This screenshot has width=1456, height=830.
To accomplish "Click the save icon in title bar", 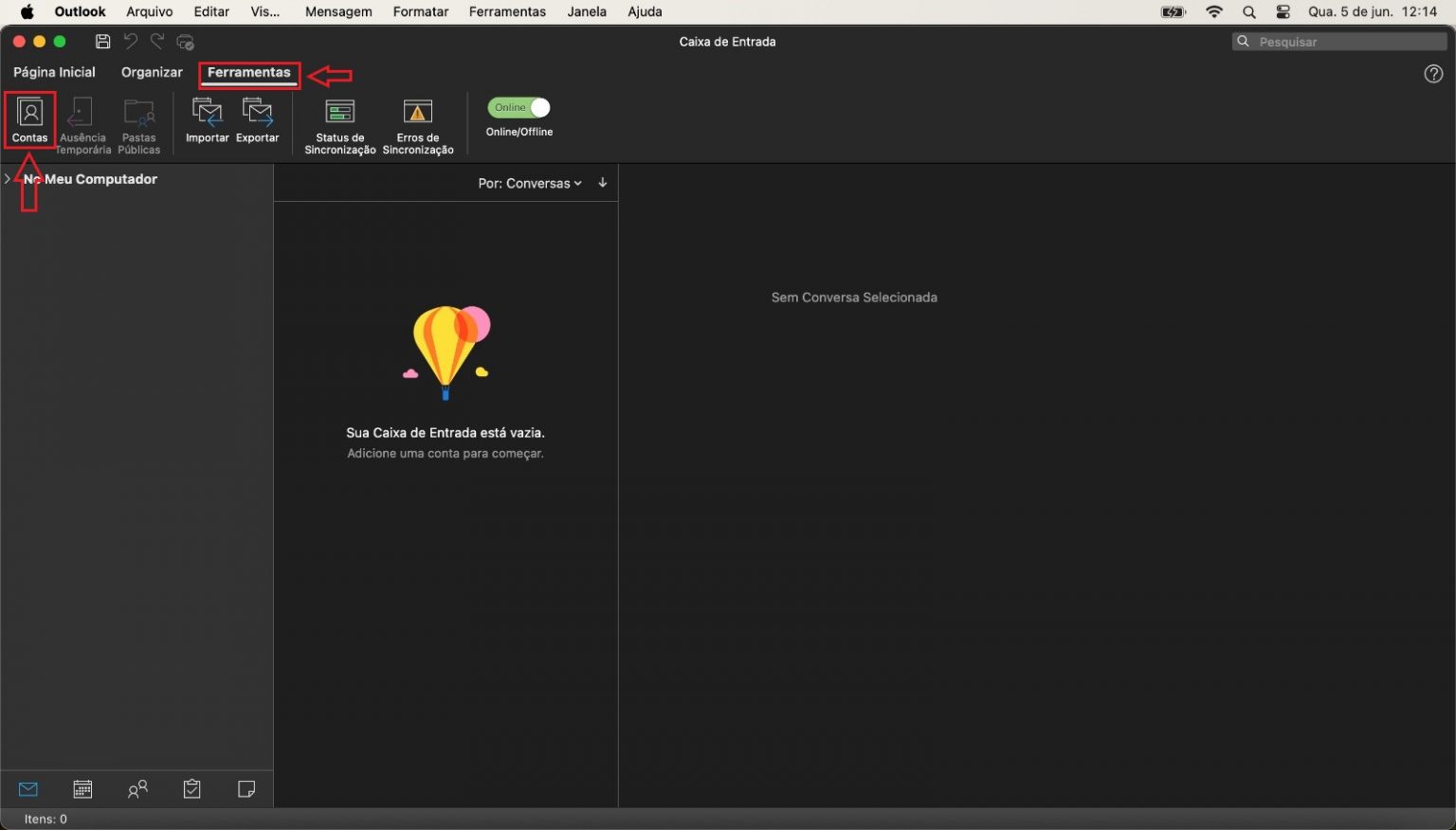I will click(103, 42).
